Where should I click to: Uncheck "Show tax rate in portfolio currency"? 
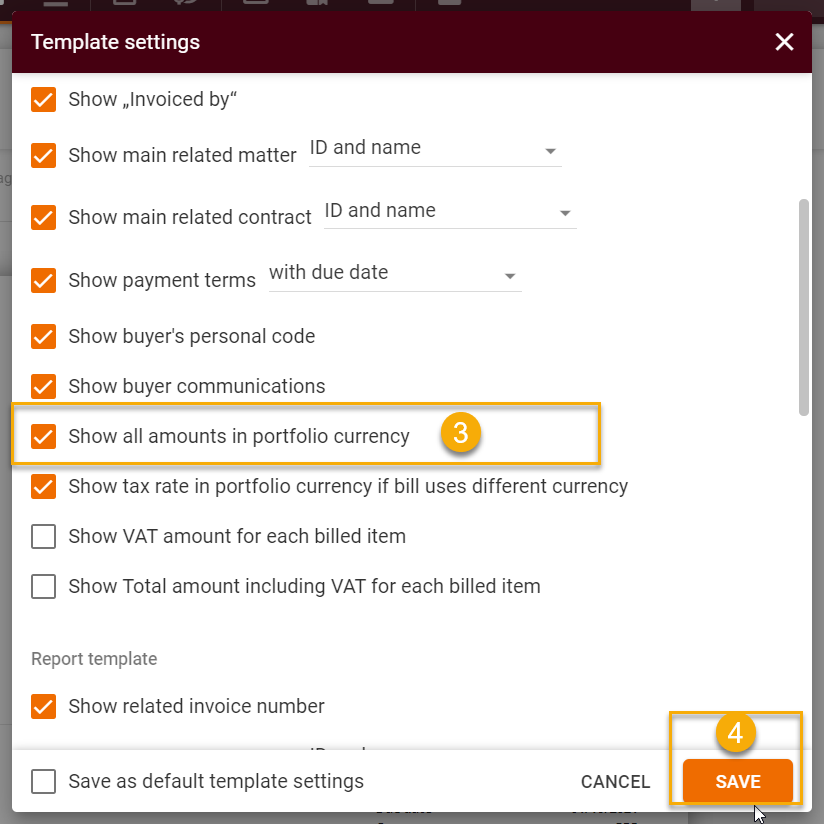pyautogui.click(x=43, y=486)
